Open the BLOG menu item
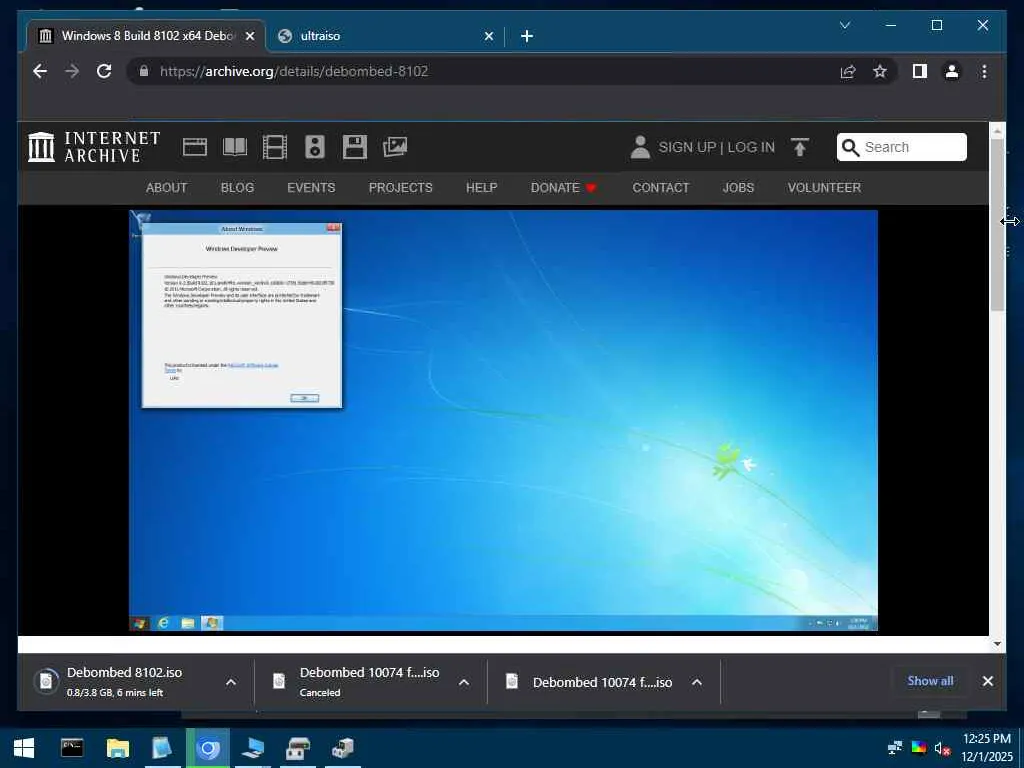This screenshot has height=768, width=1024. [237, 187]
